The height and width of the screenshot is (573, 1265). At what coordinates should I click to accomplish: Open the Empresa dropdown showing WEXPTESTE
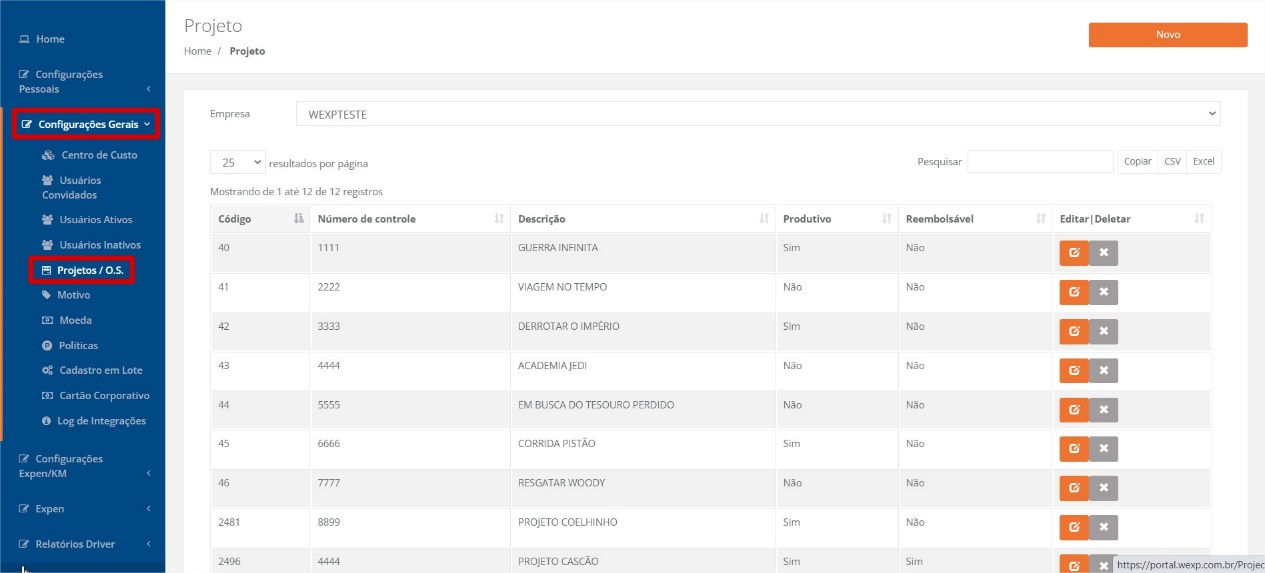(758, 114)
